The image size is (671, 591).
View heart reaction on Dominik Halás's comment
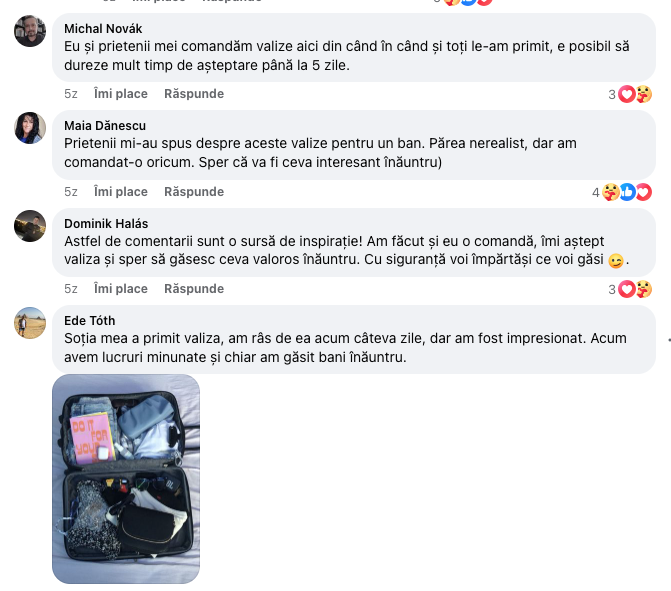pos(627,289)
